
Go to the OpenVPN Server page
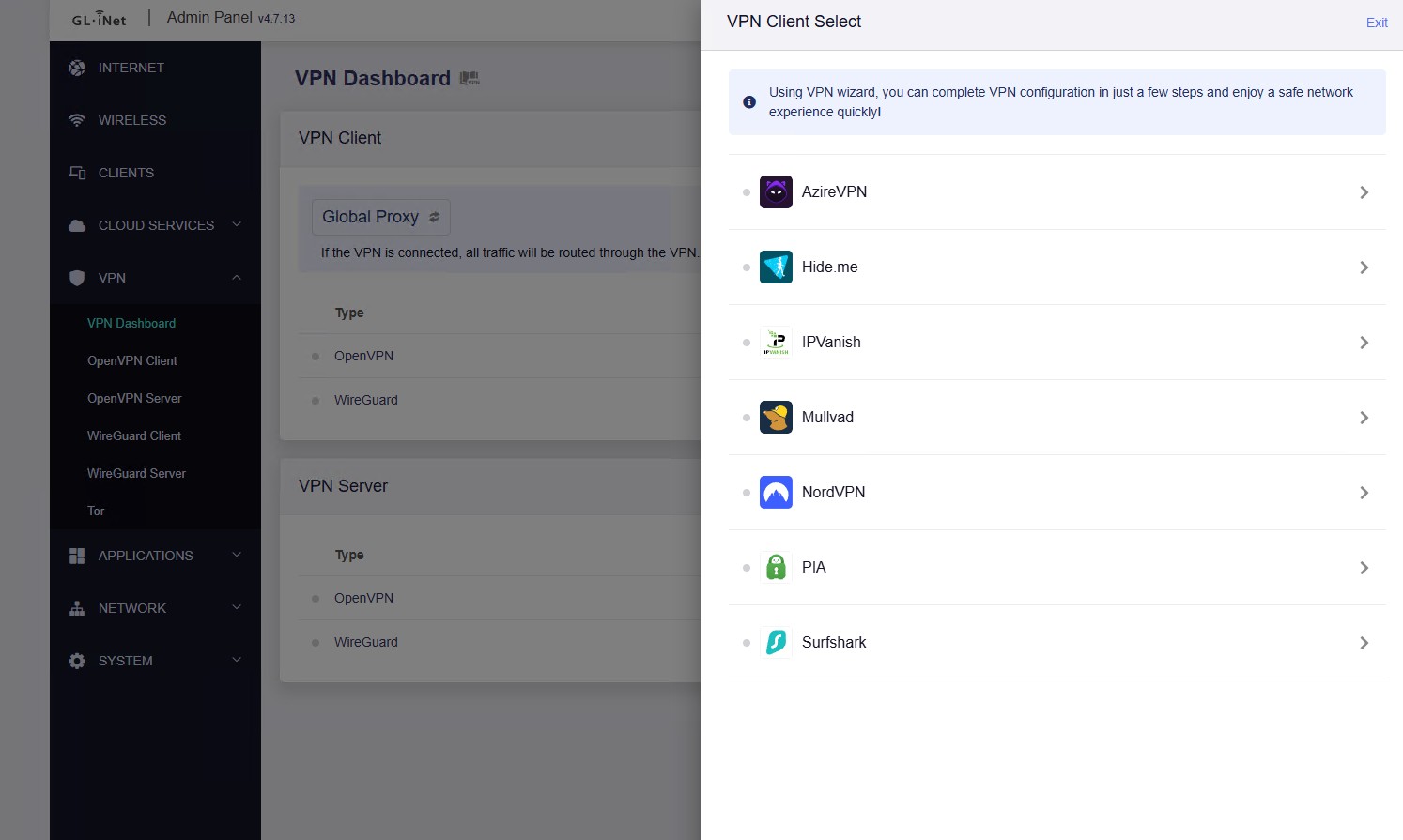[134, 398]
